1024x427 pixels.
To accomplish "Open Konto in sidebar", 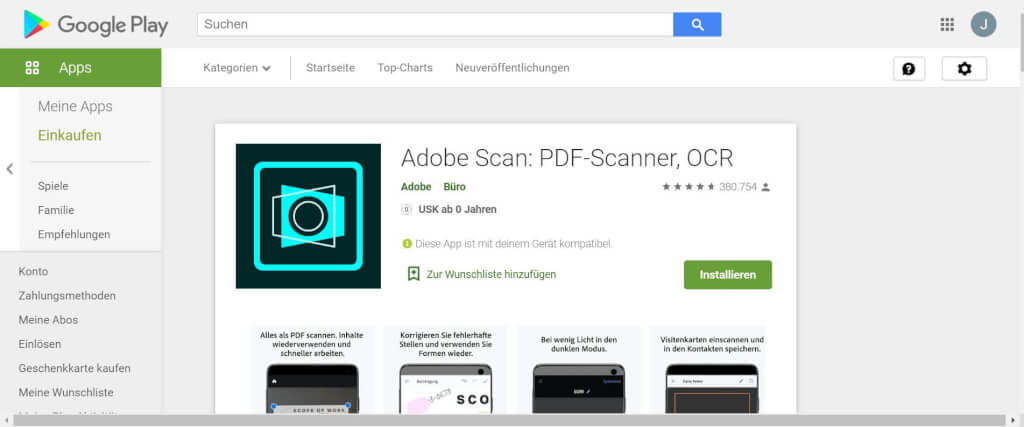I will [33, 272].
